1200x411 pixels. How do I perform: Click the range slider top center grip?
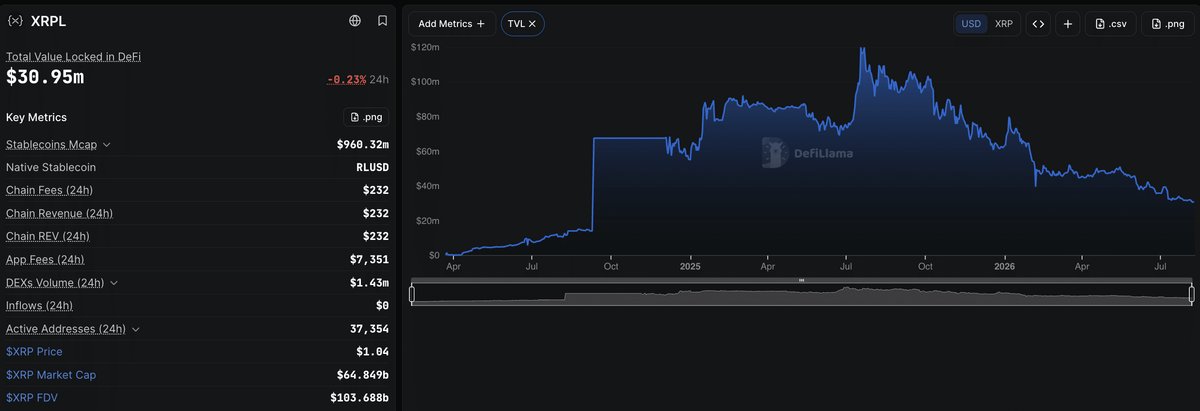(801, 280)
